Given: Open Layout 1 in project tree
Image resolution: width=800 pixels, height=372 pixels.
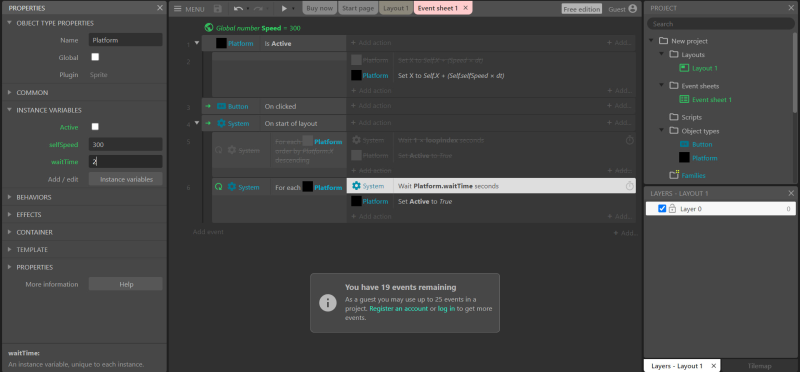Looking at the screenshot, I should pyautogui.click(x=705, y=68).
